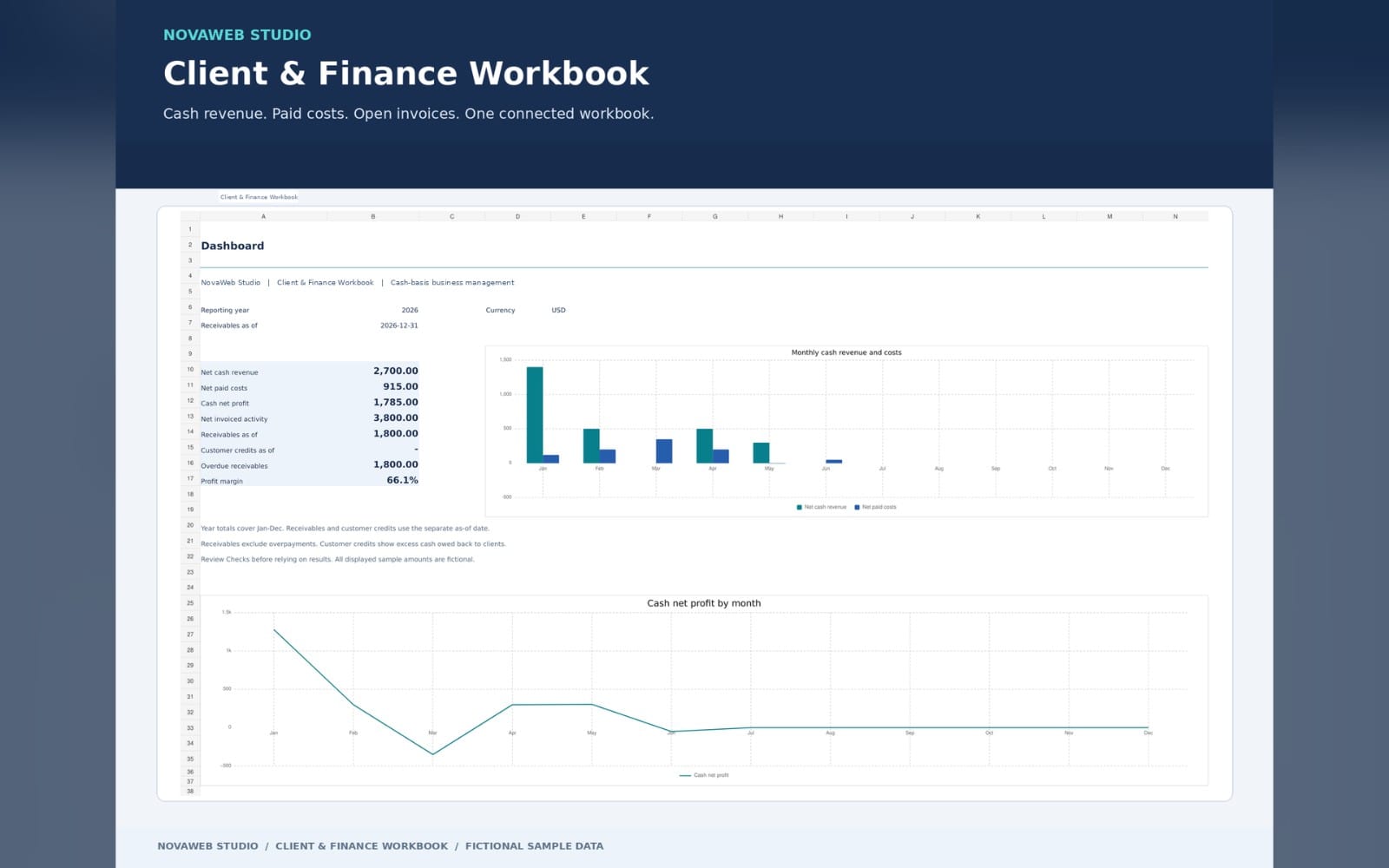Select row 17 header number
The width and height of the screenshot is (1389, 868).
pos(190,478)
